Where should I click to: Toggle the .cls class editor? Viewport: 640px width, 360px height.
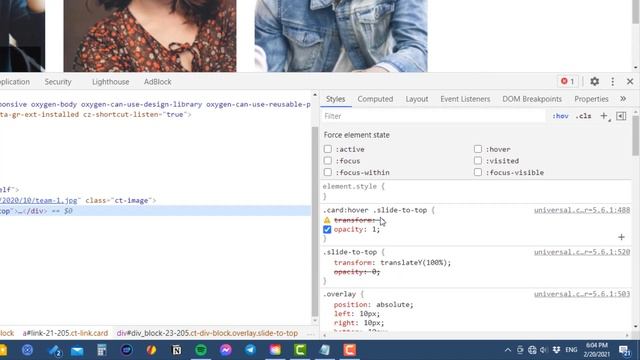(583, 116)
